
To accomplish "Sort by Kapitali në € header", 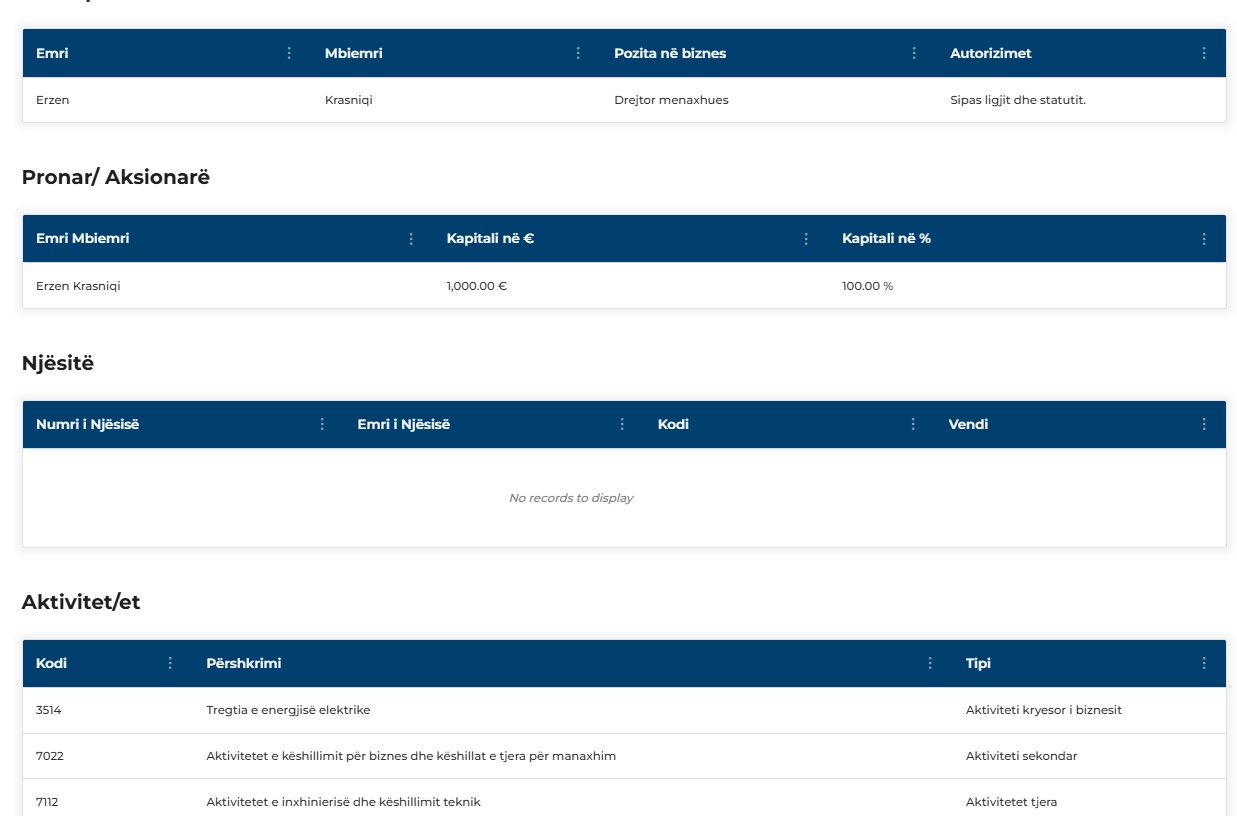I will coord(490,239).
